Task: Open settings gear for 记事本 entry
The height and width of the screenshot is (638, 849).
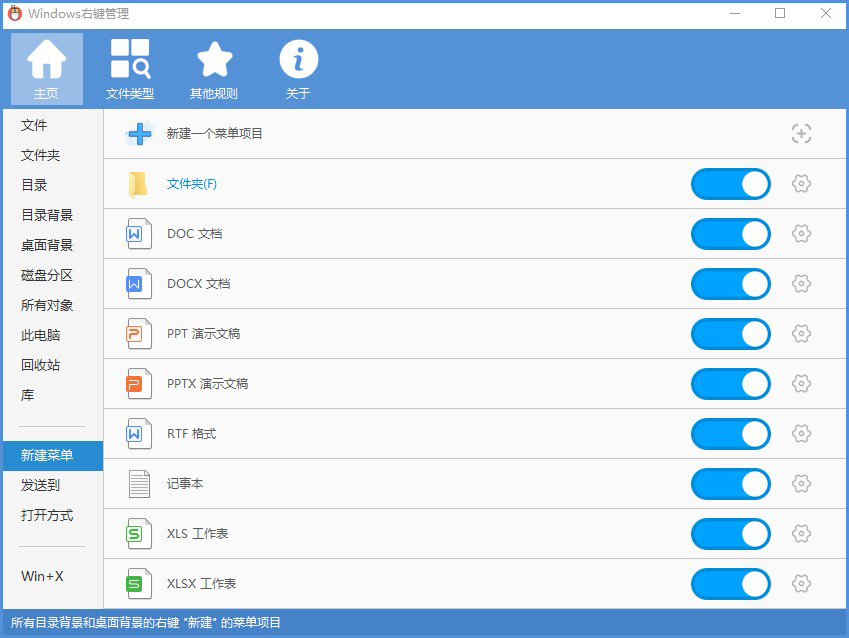Action: point(801,484)
